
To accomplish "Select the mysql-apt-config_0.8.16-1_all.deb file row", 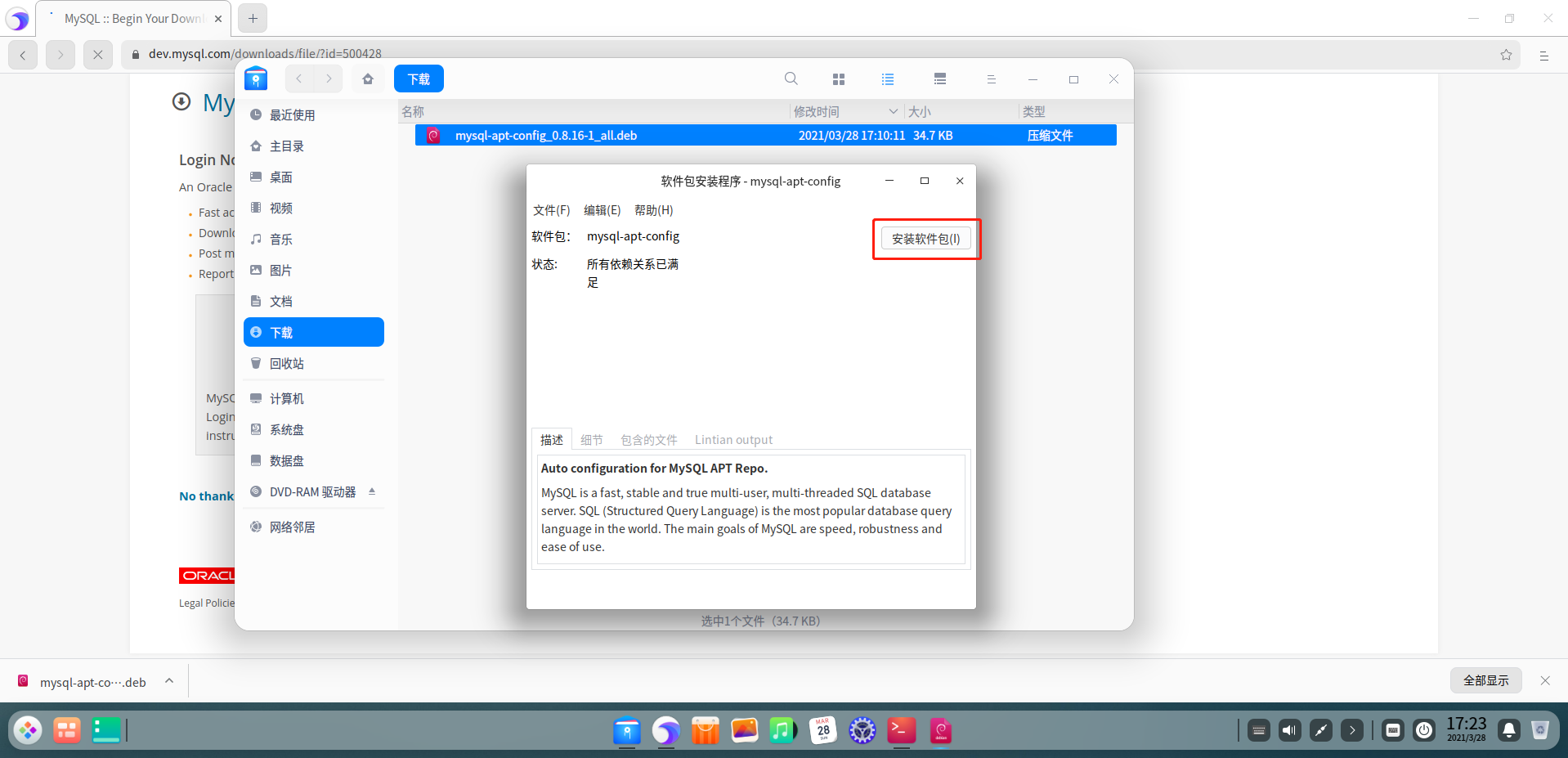I will 765,136.
